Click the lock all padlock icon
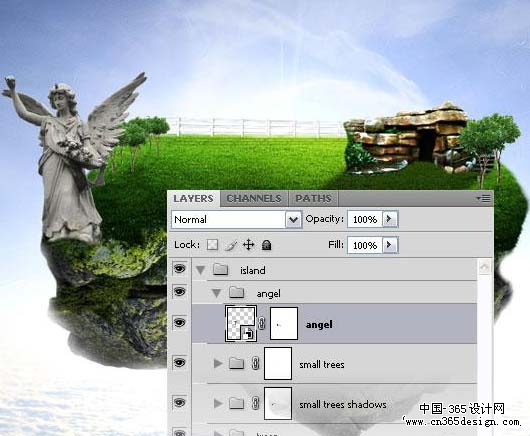The image size is (530, 436). 266,245
